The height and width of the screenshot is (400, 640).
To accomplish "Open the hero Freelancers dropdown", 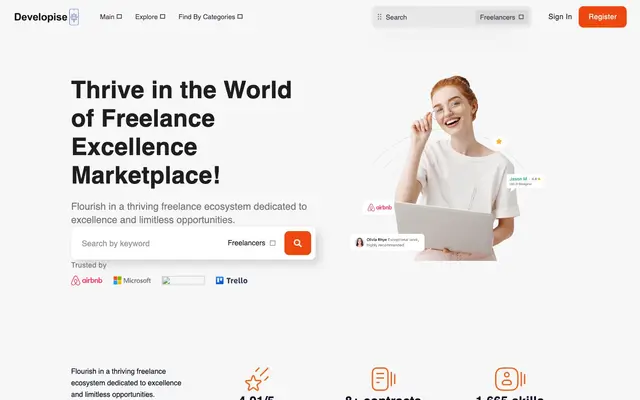I will pos(251,243).
